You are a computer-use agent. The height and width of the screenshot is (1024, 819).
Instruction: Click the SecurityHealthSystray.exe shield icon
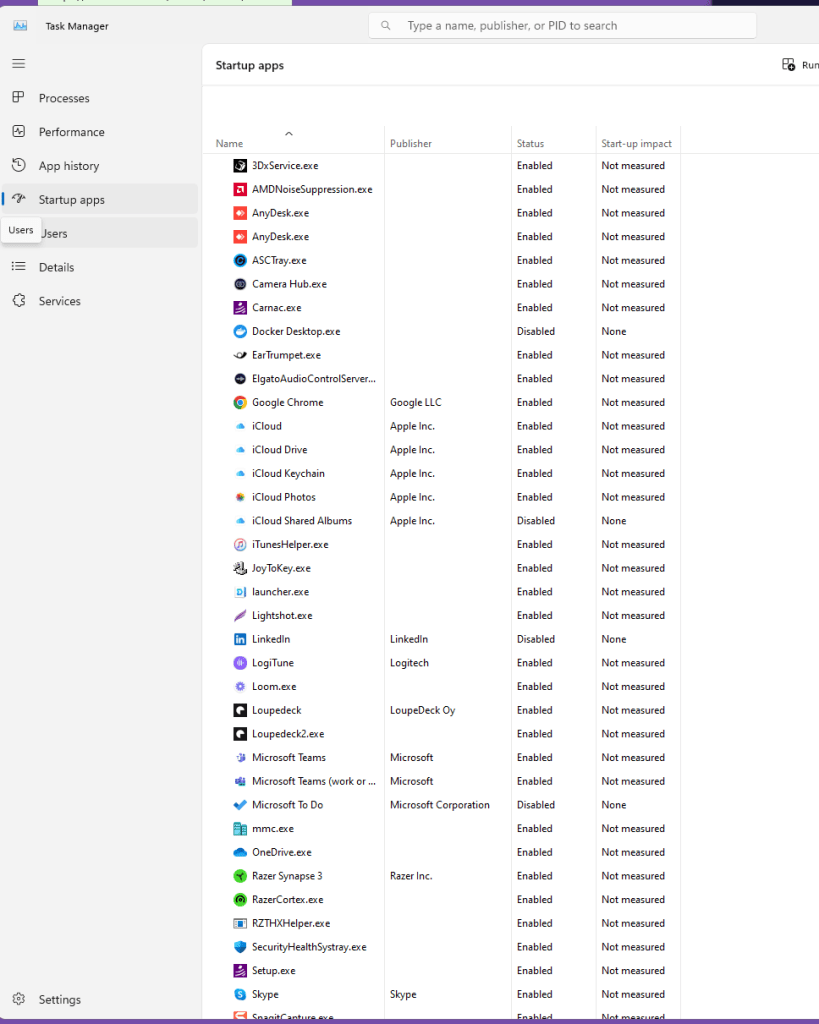(x=240, y=947)
